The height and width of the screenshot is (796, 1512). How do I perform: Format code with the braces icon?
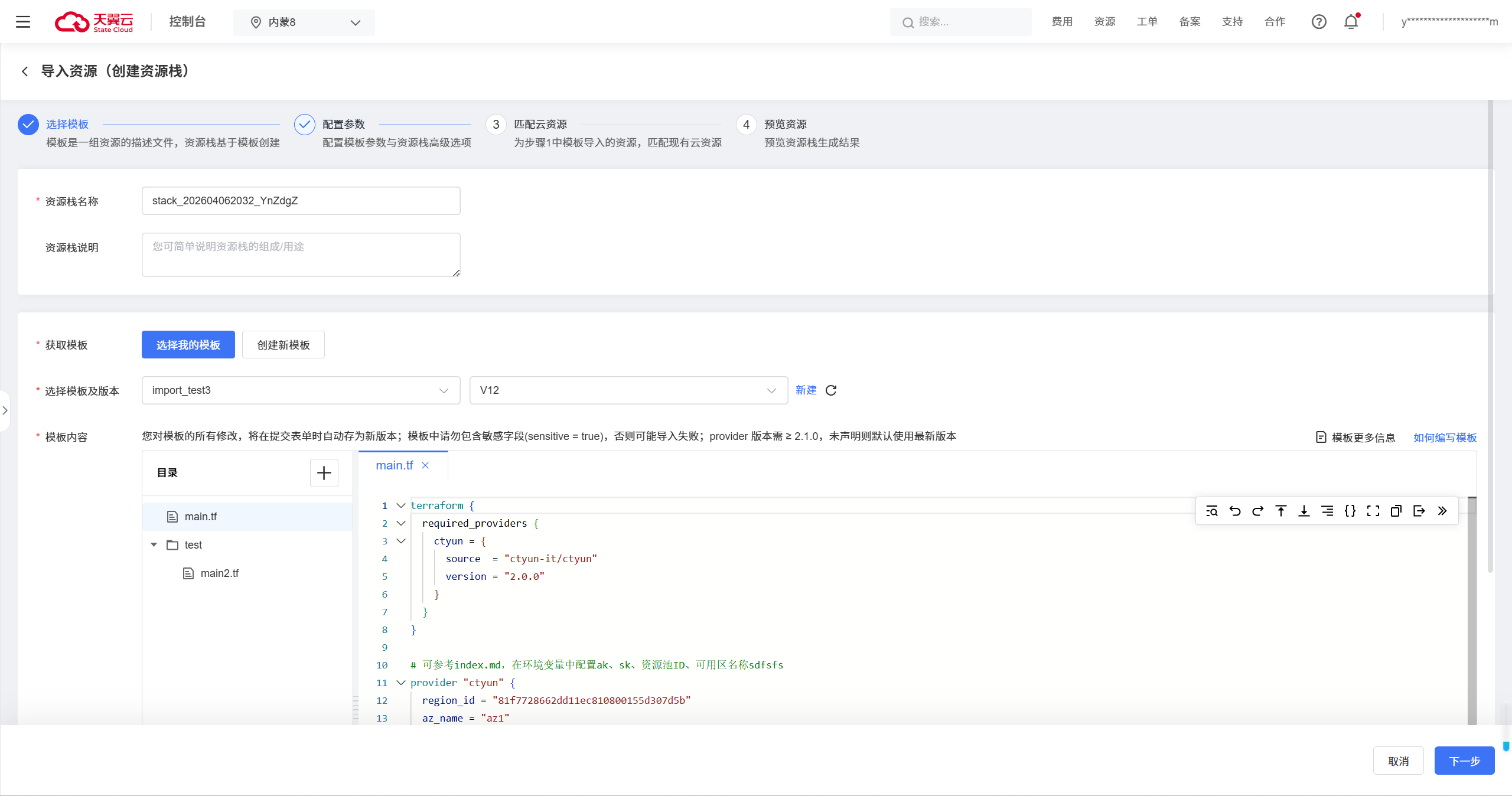click(x=1350, y=511)
